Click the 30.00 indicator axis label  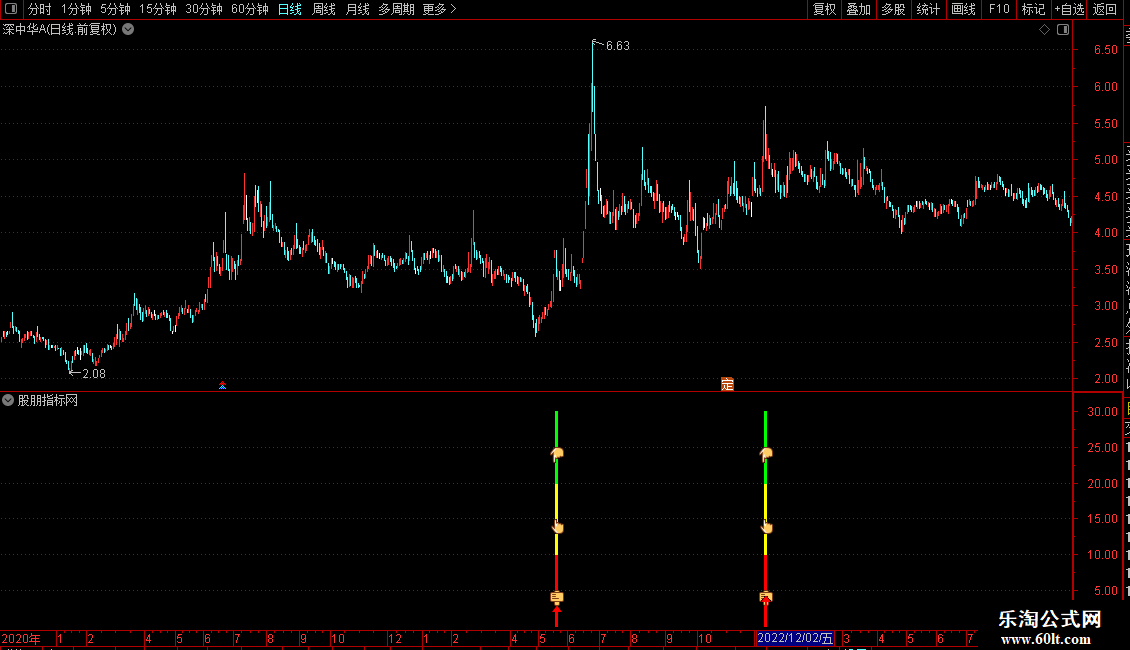[x=1103, y=411]
